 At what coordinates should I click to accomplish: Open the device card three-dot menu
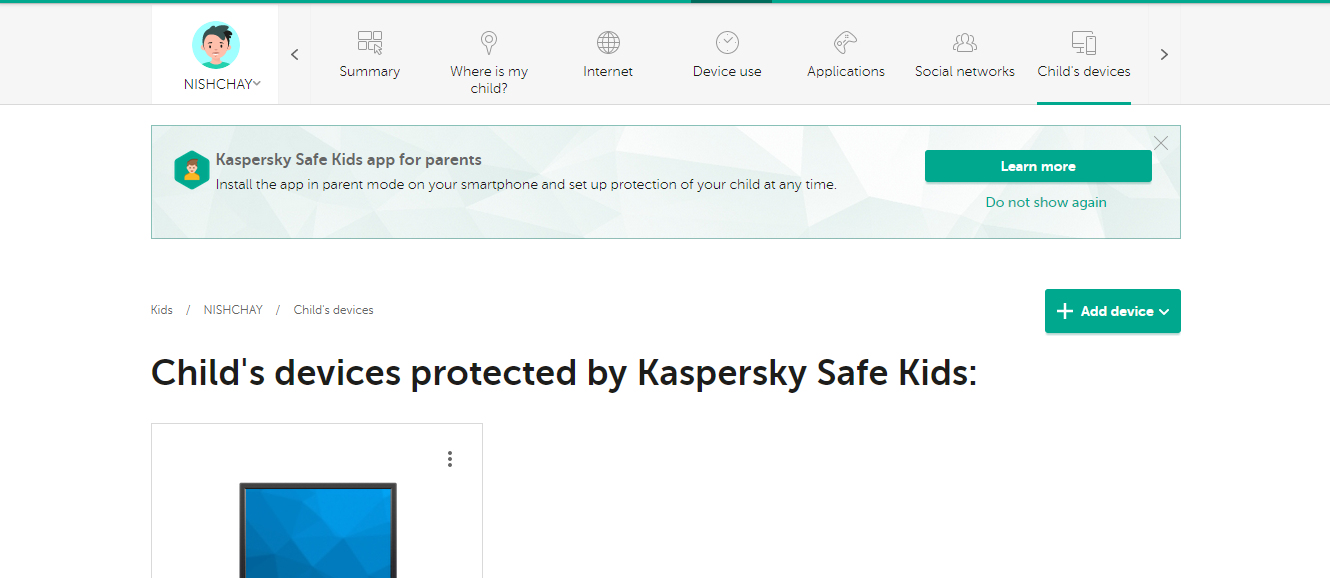450,459
